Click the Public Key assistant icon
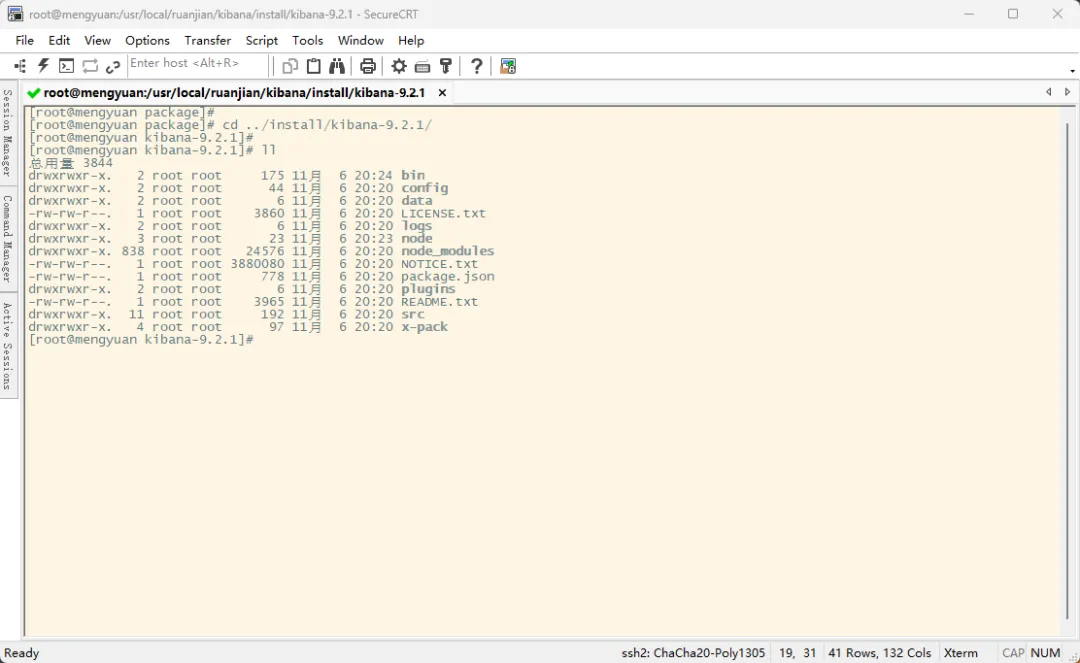 click(x=446, y=66)
